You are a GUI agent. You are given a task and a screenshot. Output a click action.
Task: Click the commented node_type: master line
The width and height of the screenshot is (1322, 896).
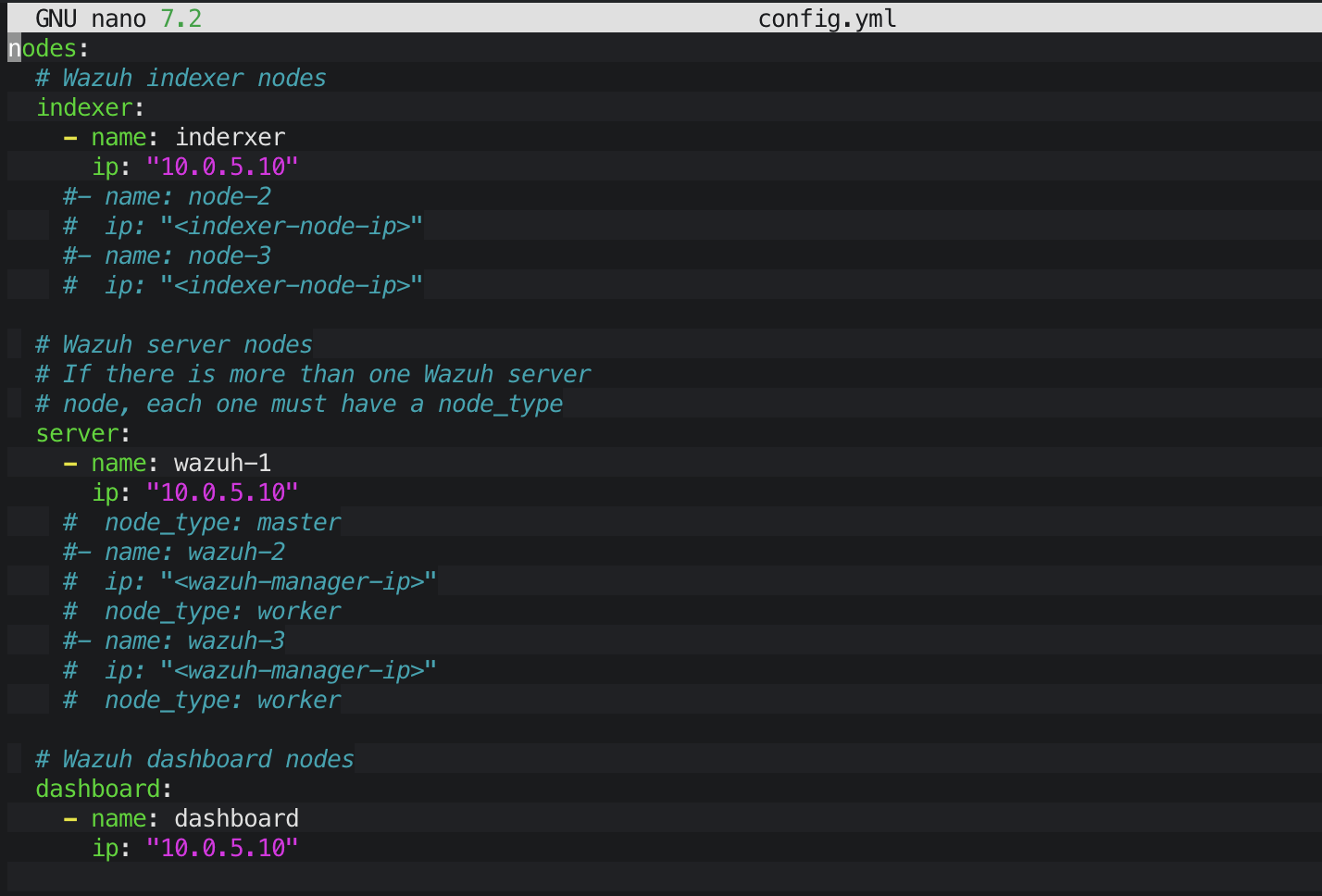[202, 522]
